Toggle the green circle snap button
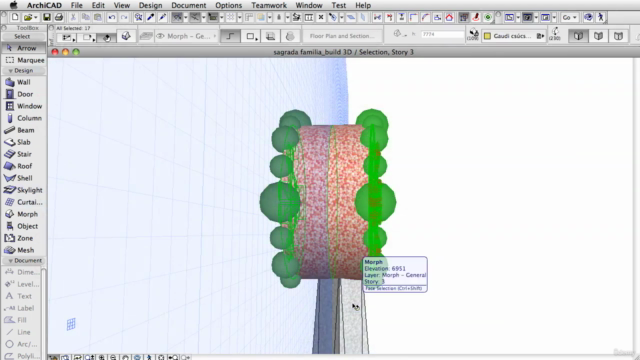The image size is (640, 360). (488, 17)
